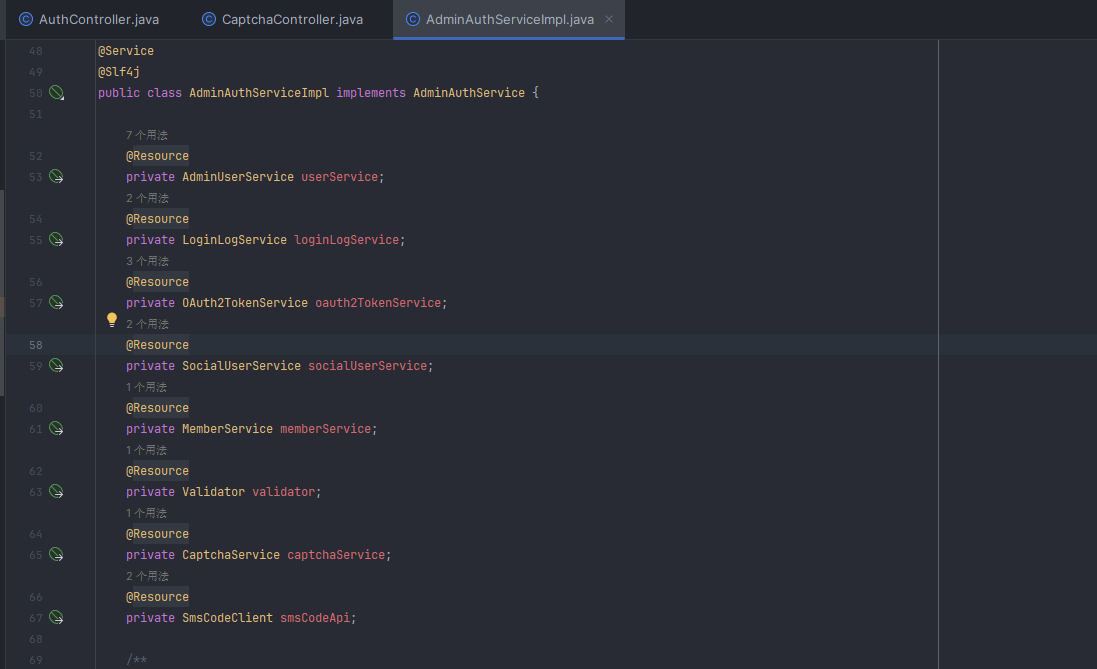Screen dimensions: 1097x669
Task: Click @Resource annotation on line 66
Action: [x=157, y=597]
